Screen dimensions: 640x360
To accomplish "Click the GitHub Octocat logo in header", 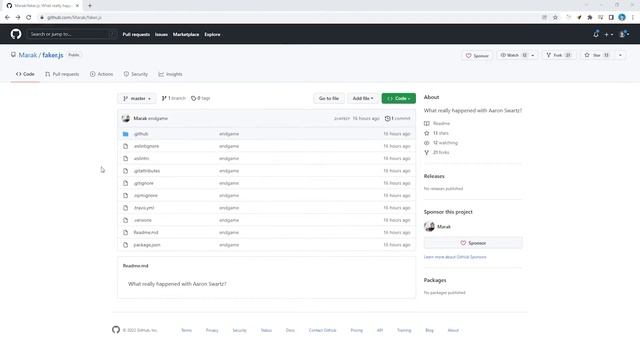I will [x=16, y=34].
